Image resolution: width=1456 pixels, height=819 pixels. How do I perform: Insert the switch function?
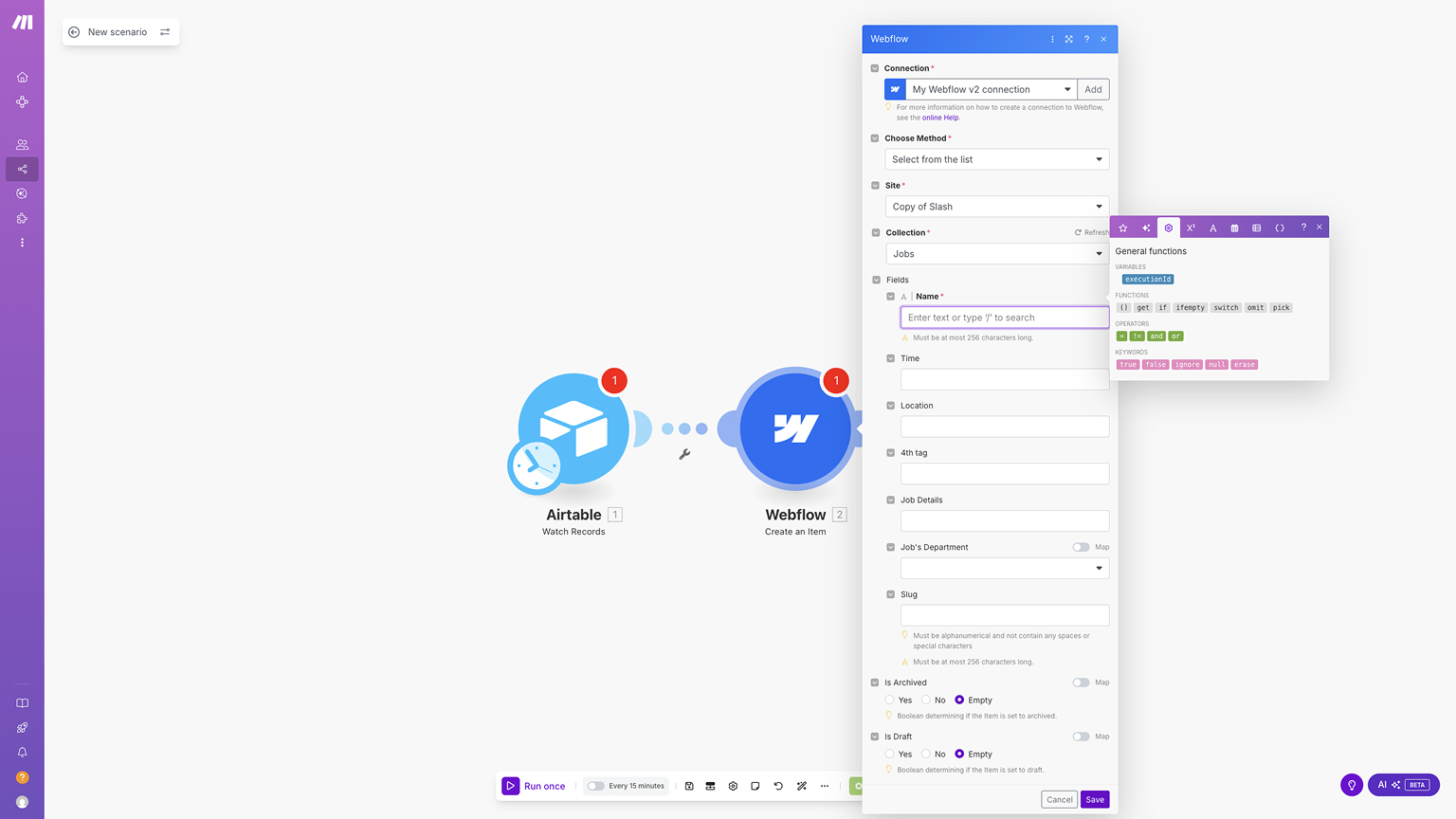(x=1226, y=308)
